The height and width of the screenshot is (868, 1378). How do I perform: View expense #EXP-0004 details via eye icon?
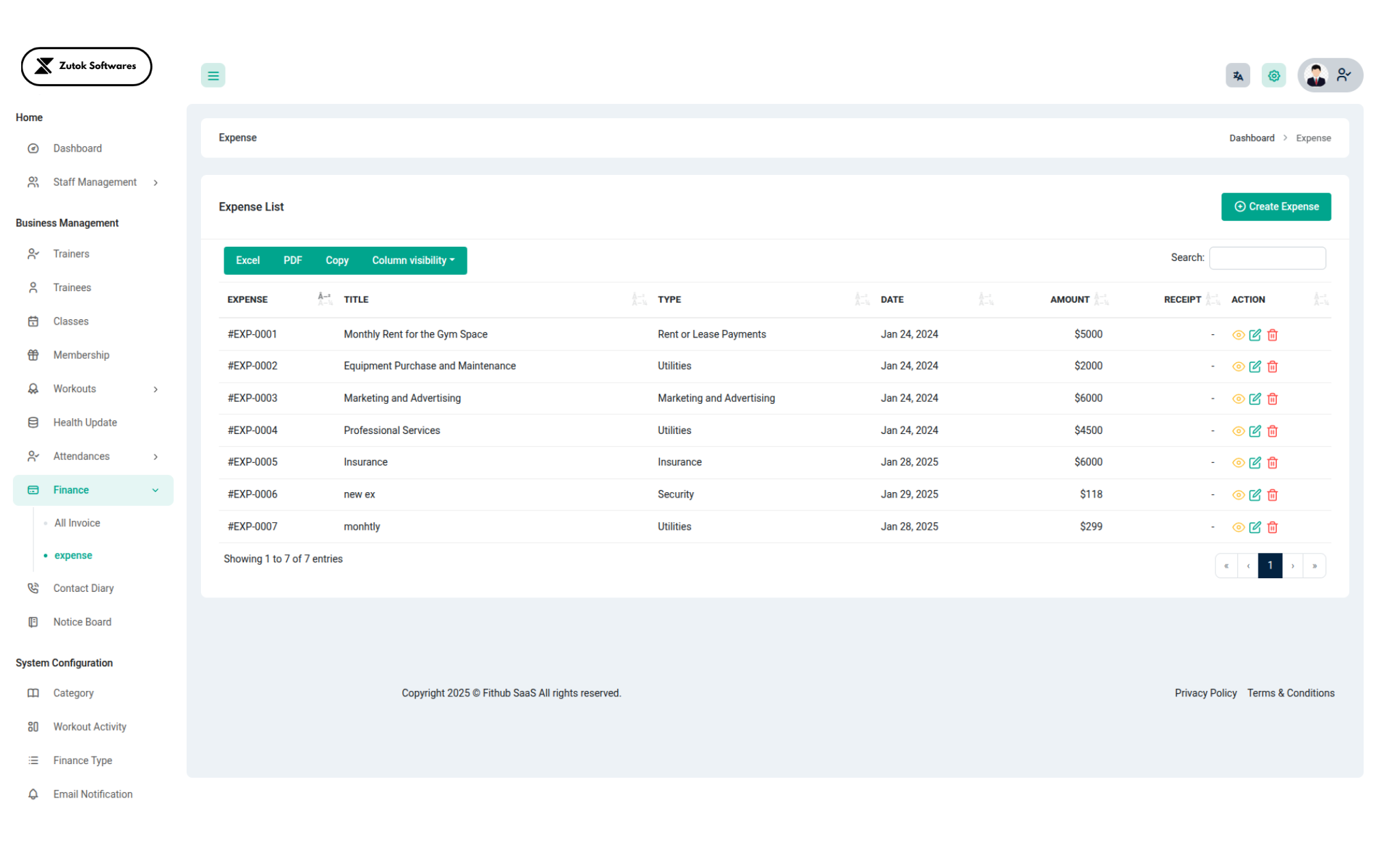pos(1238,431)
